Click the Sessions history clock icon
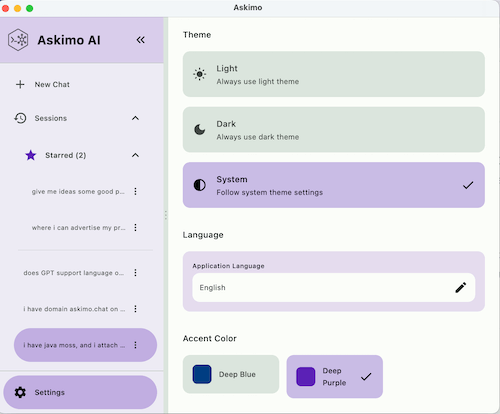 (x=20, y=118)
